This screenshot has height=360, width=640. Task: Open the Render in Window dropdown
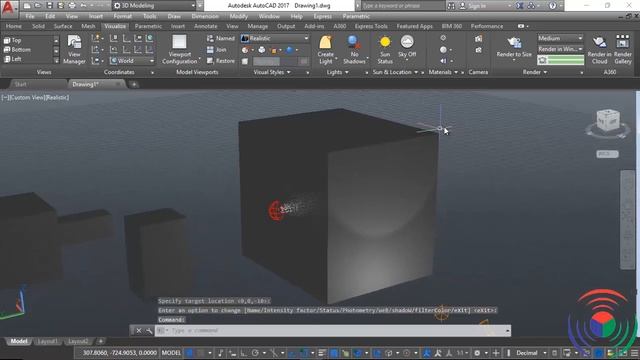pos(560,49)
